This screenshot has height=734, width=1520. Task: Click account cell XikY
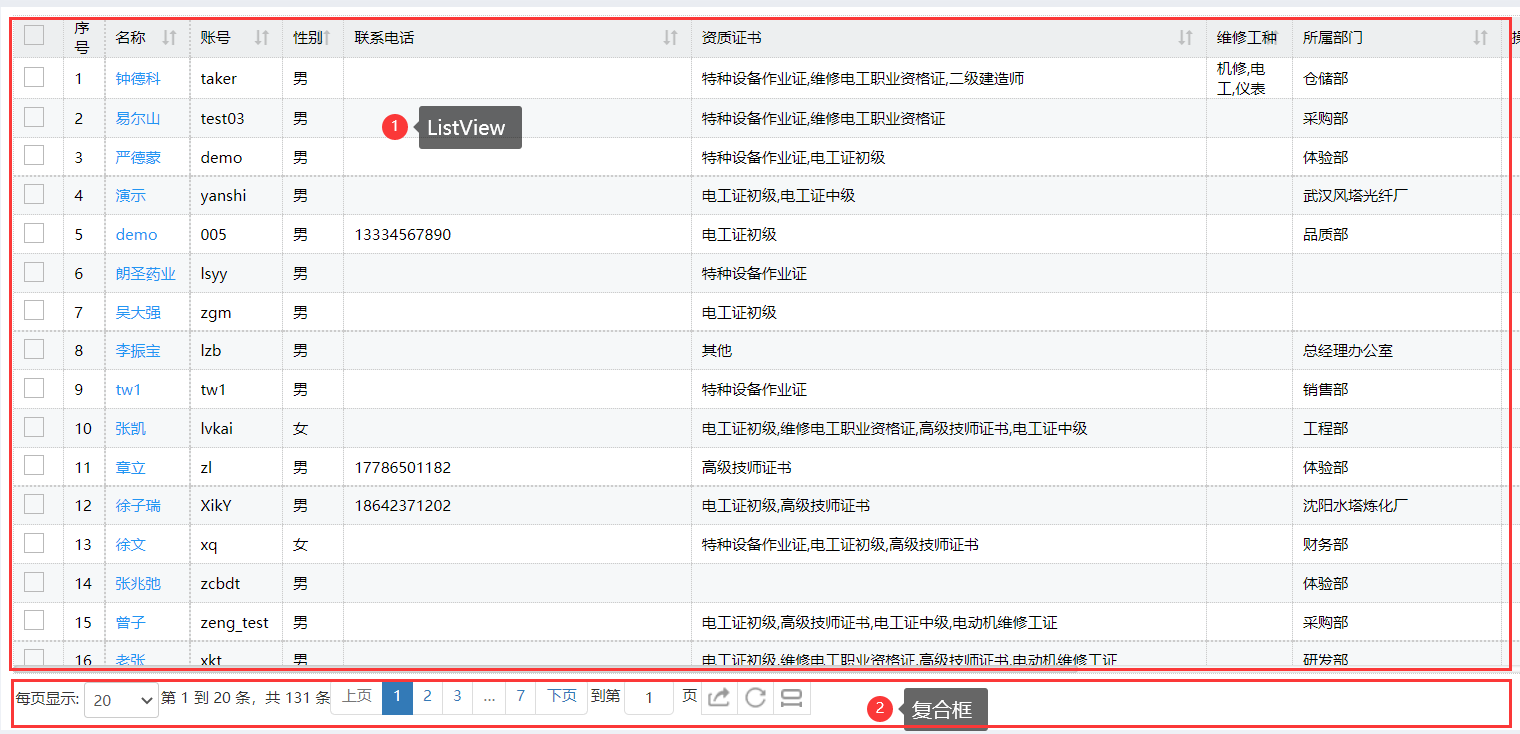click(216, 506)
